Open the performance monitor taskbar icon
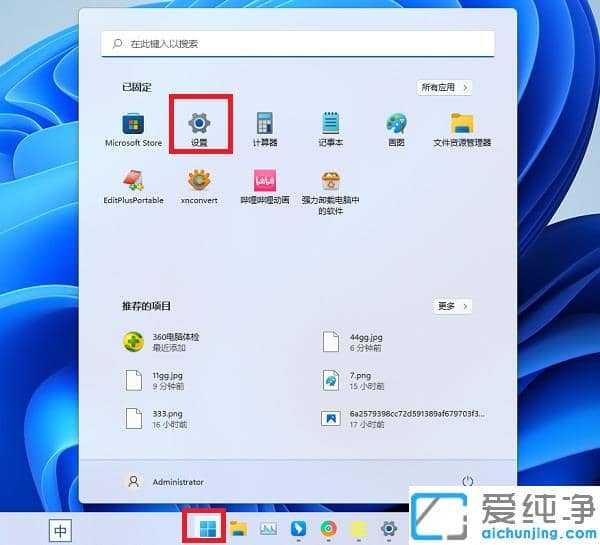This screenshot has height=545, width=600. tap(268, 529)
